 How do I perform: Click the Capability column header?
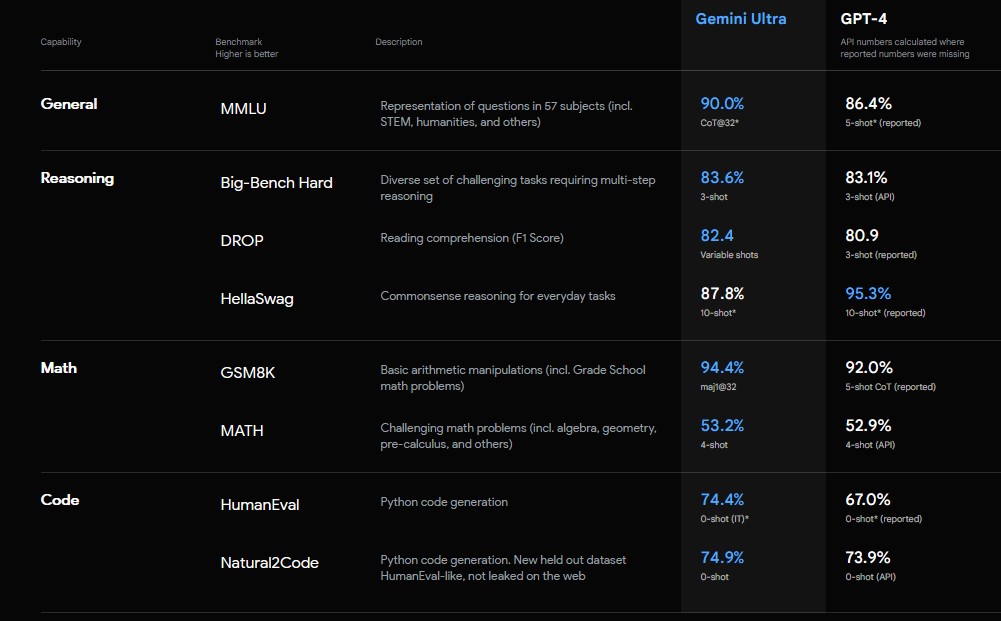[61, 42]
